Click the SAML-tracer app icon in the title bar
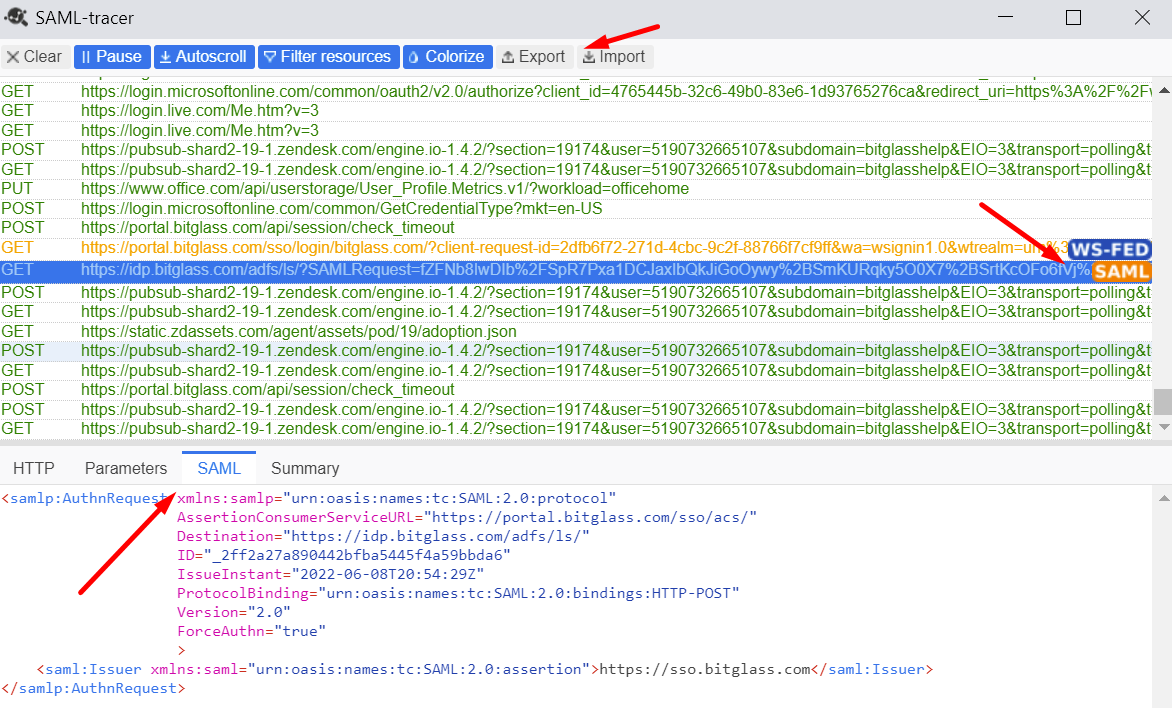The width and height of the screenshot is (1172, 708). [16, 16]
